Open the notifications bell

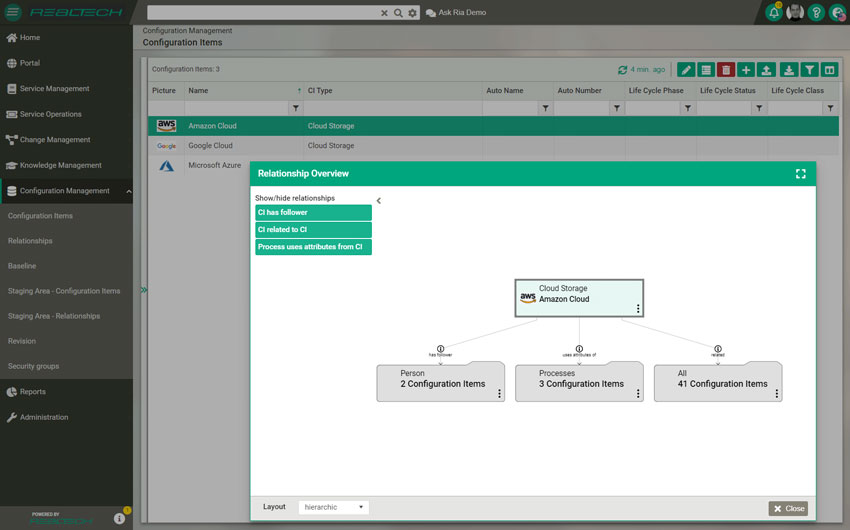click(x=774, y=12)
